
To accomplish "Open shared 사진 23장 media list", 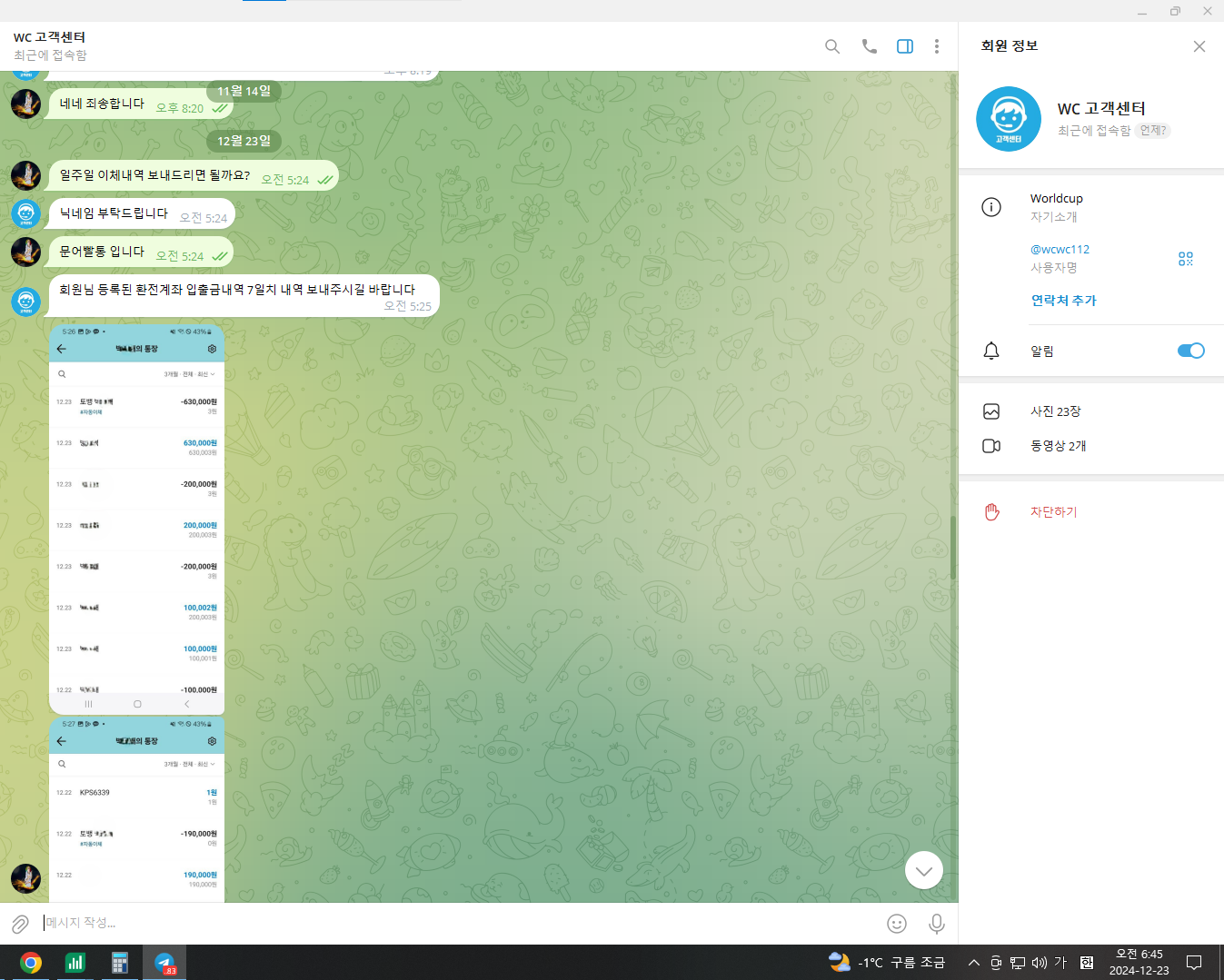I will 1055,411.
